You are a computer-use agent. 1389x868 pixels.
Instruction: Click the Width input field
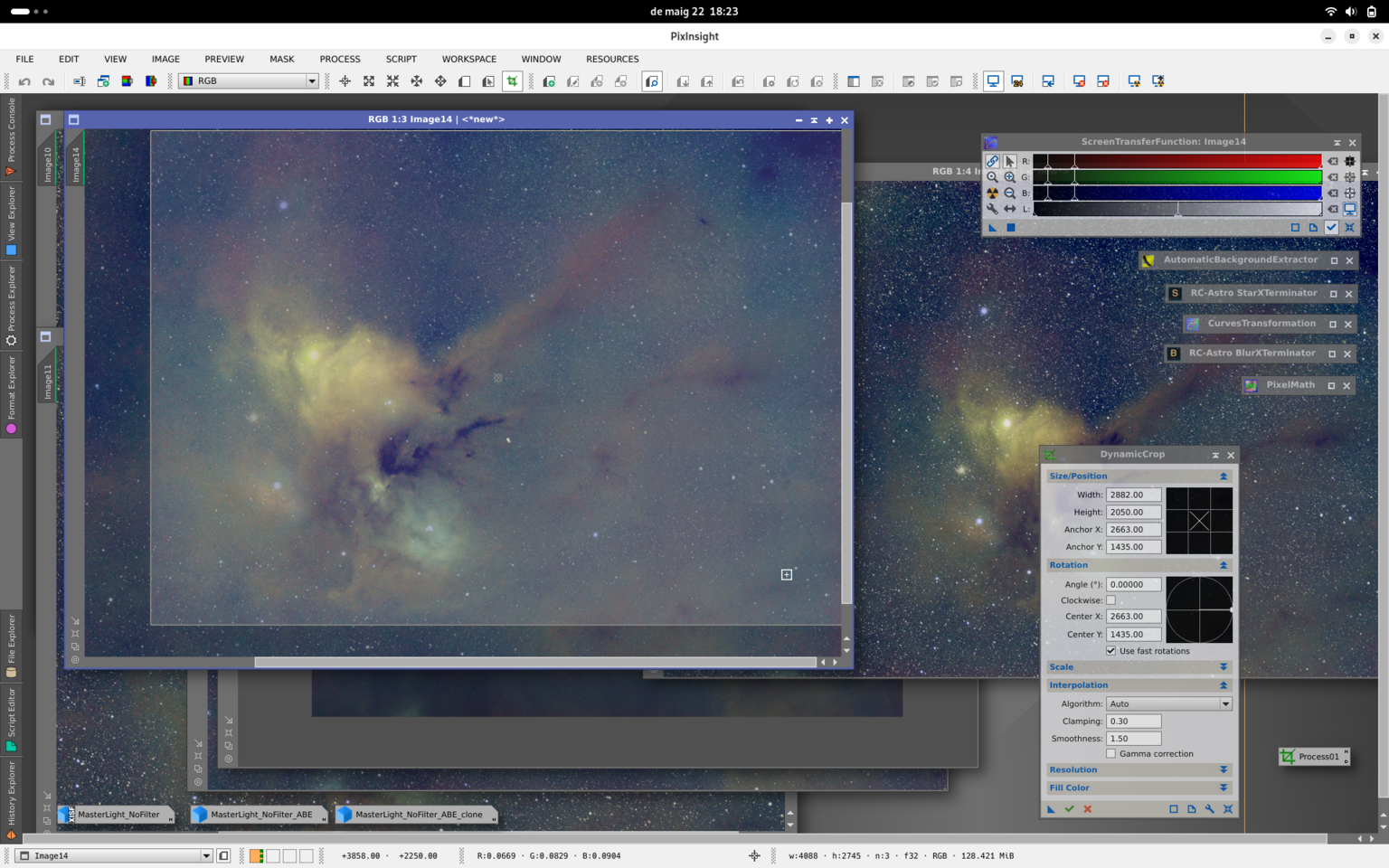(1133, 495)
